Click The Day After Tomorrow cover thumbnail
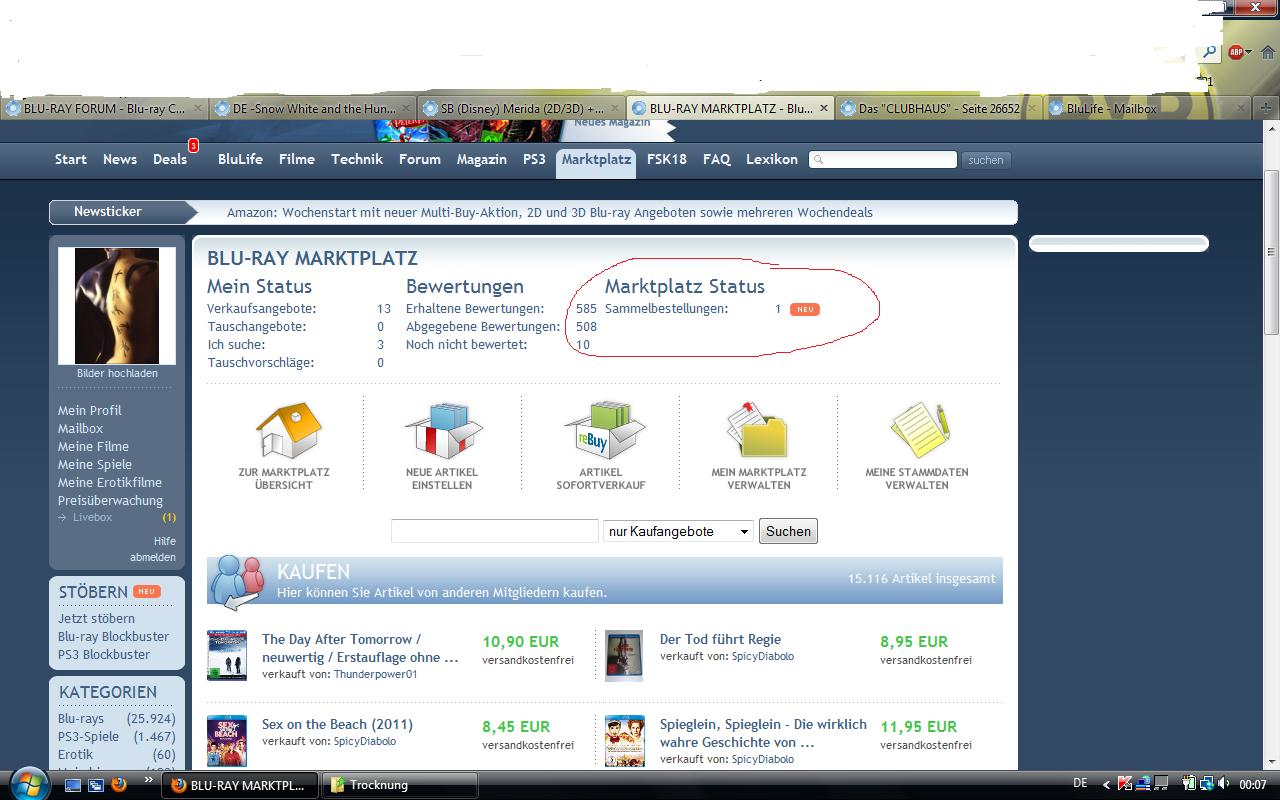 226,655
